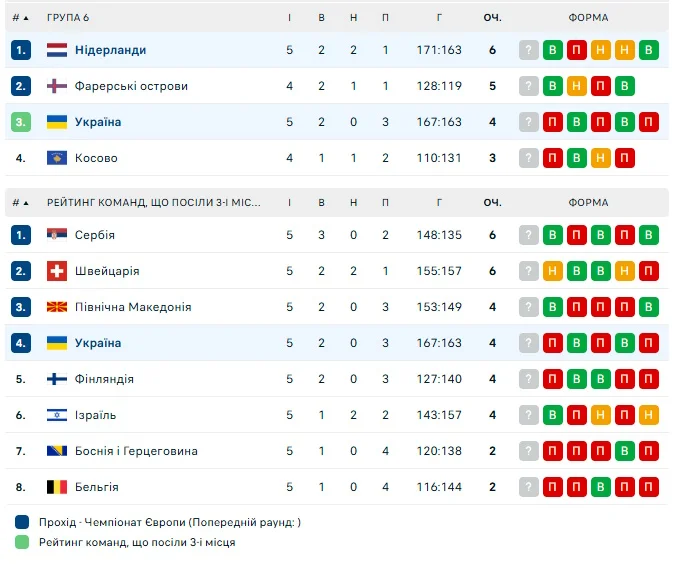Click the Netherlands flag icon
This screenshot has width=673, height=564.
[x=56, y=50]
